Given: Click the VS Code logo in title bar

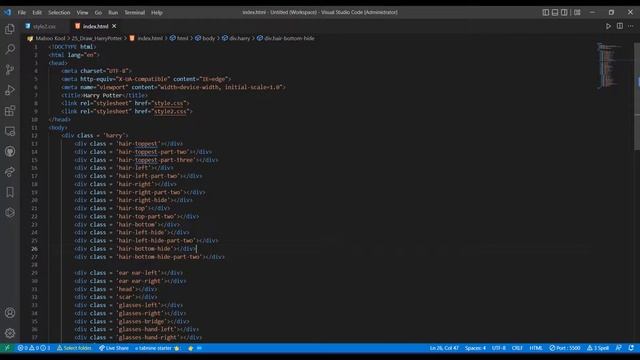Looking at the screenshot, I should click(x=7, y=12).
